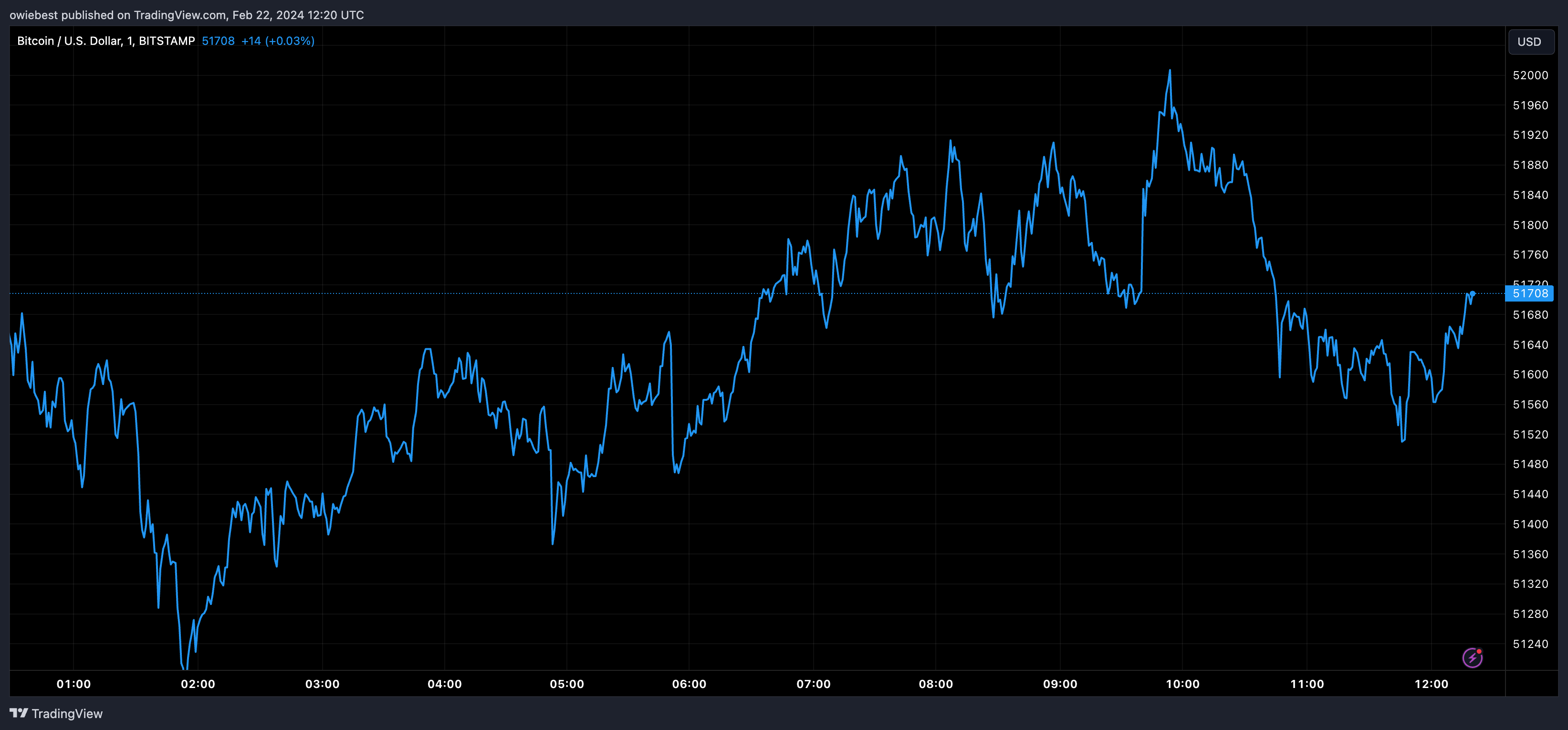Click the 05:00 time axis label

(x=567, y=684)
